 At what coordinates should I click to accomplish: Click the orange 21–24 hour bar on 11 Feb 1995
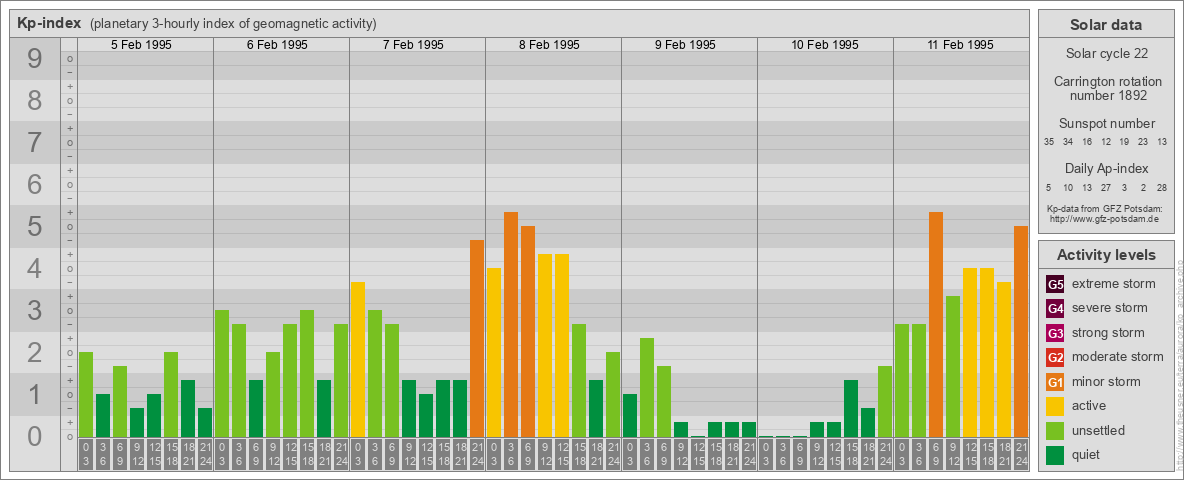[1021, 331]
